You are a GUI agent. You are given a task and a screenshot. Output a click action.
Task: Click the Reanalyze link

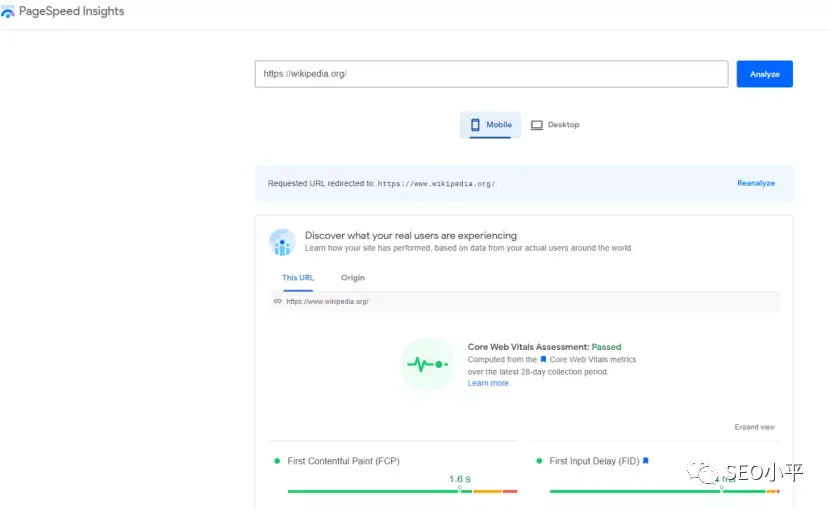click(756, 183)
